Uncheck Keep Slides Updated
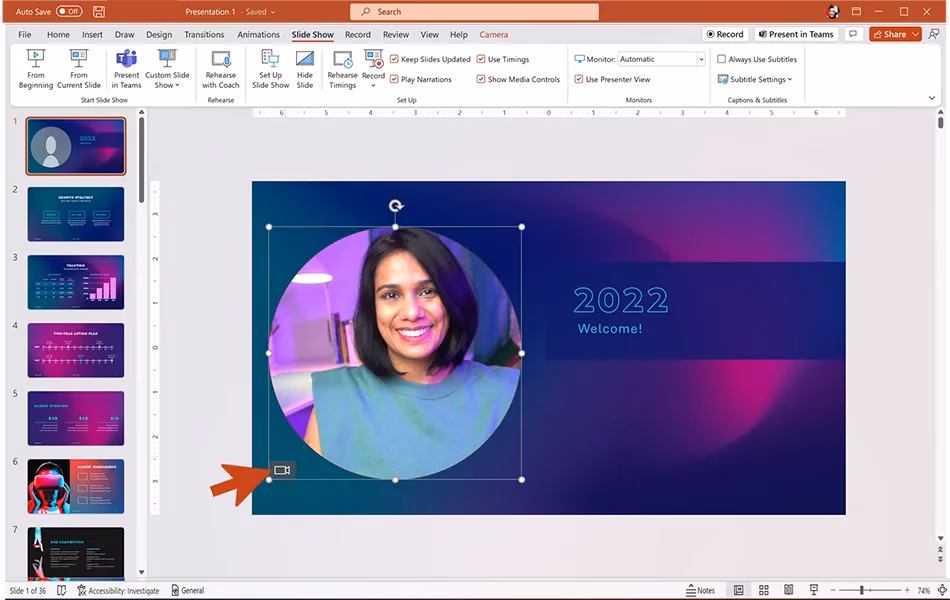 pos(394,58)
